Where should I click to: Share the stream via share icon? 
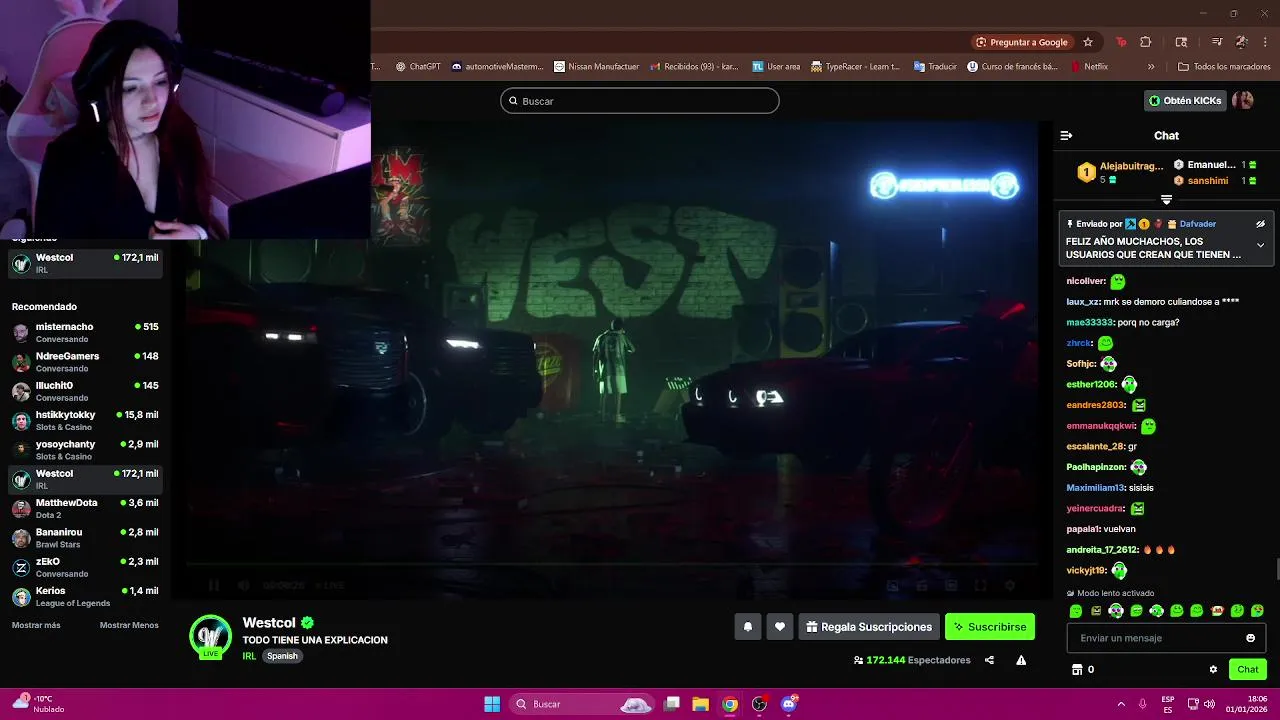pyautogui.click(x=989, y=660)
